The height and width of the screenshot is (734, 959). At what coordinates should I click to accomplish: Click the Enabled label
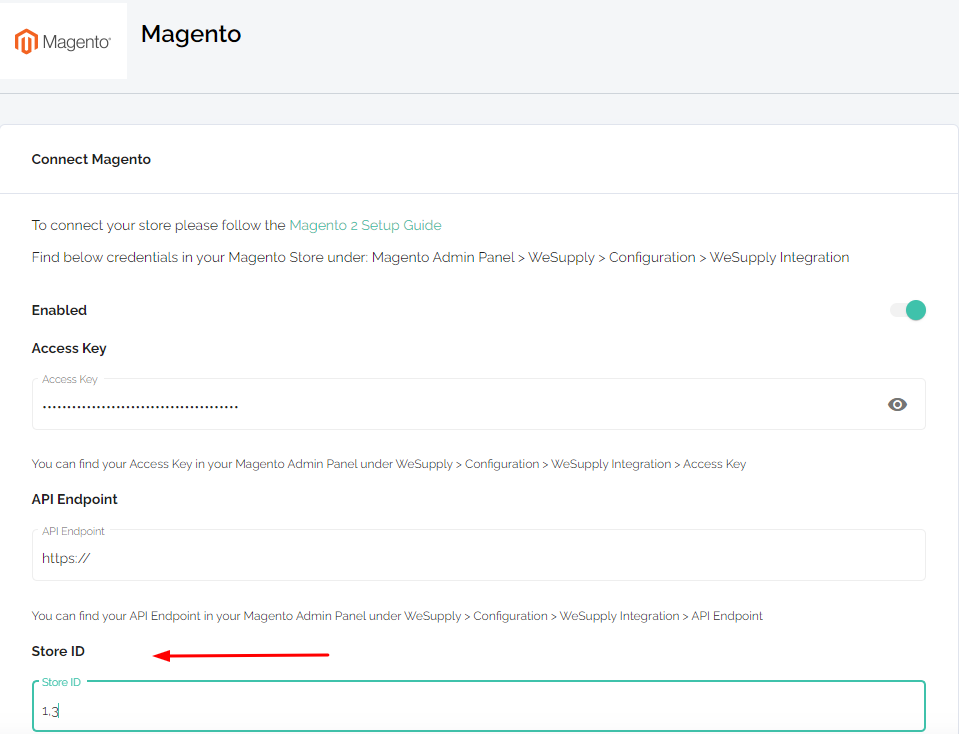59,310
